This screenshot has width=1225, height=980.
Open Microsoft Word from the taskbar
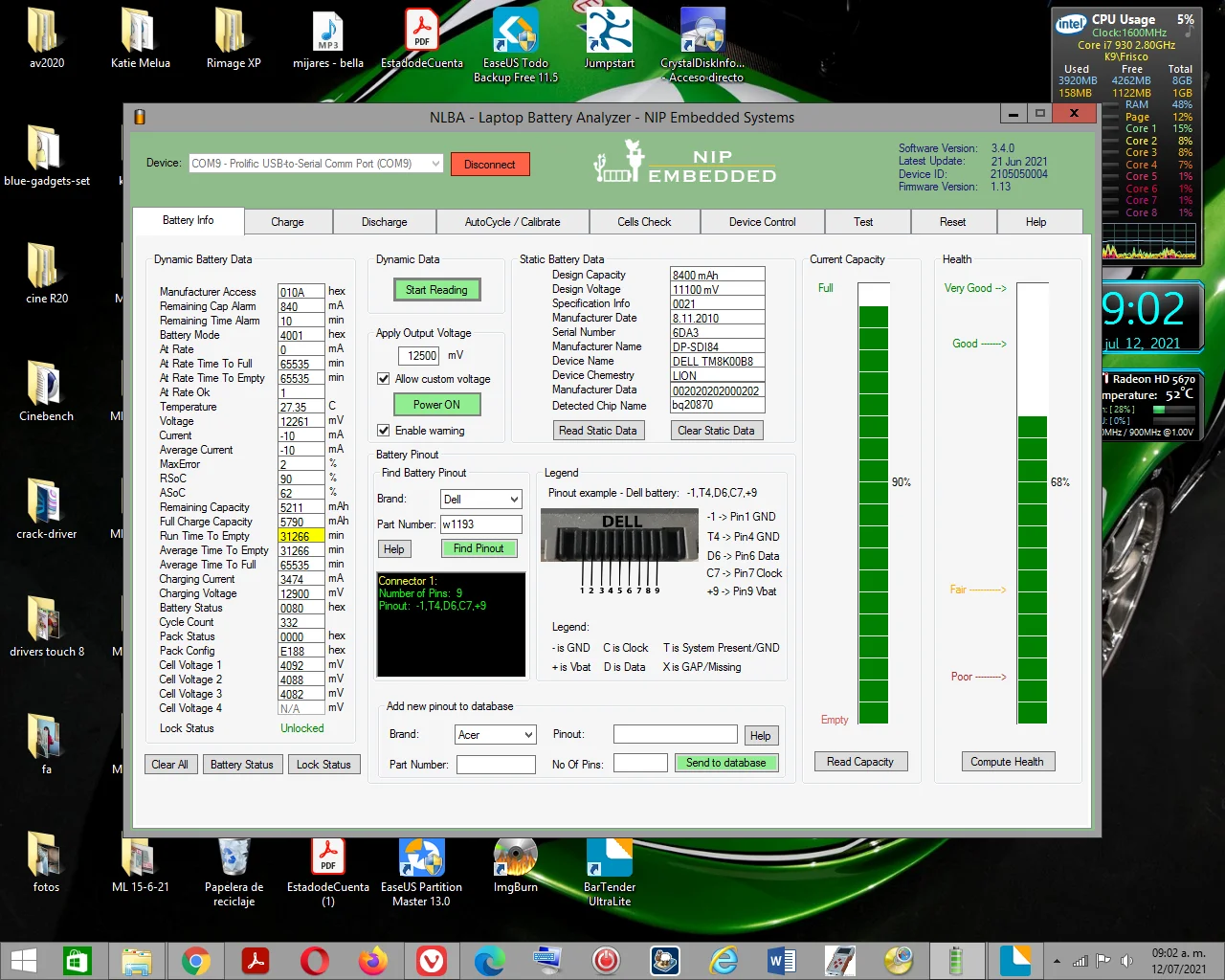(782, 960)
